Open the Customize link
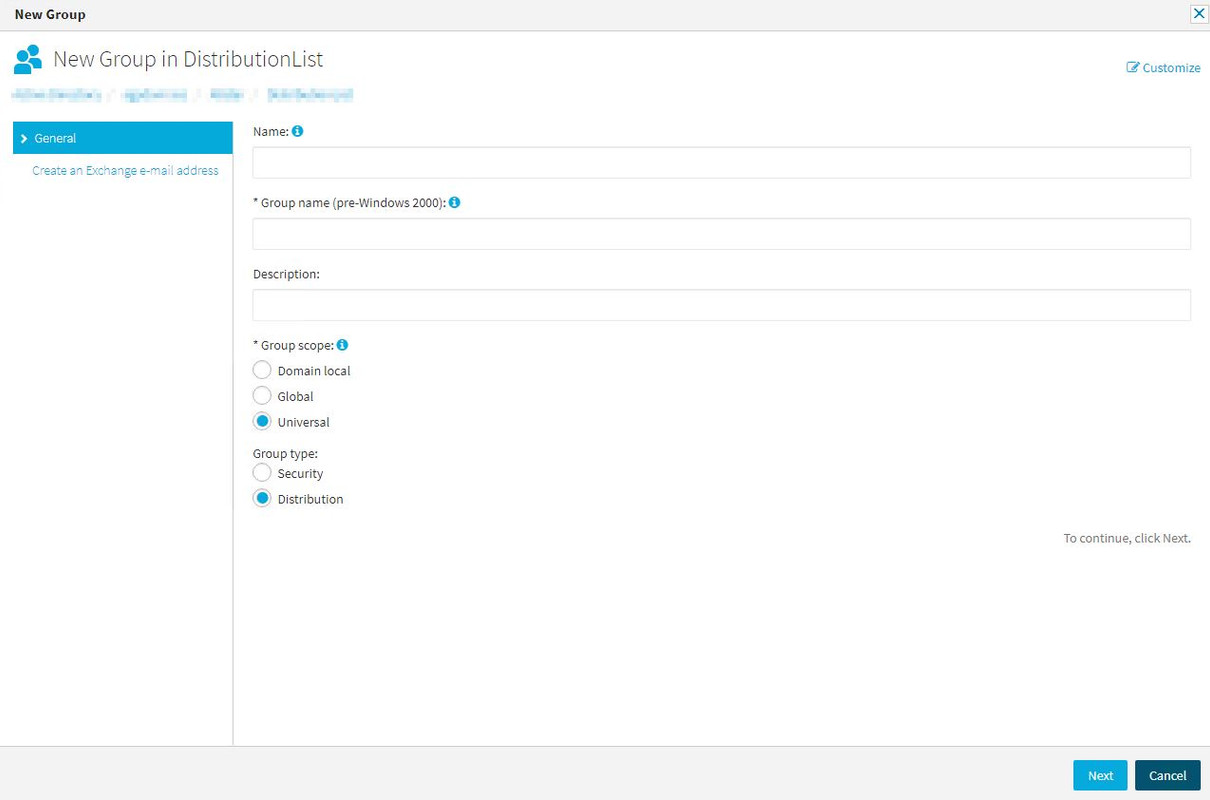 1163,67
